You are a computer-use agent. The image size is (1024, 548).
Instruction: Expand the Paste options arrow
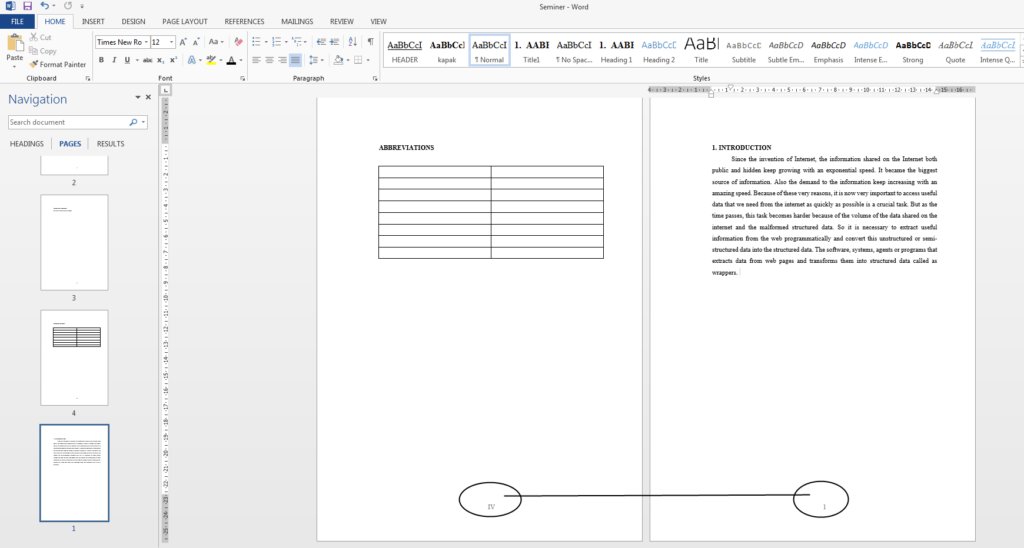(x=14, y=65)
